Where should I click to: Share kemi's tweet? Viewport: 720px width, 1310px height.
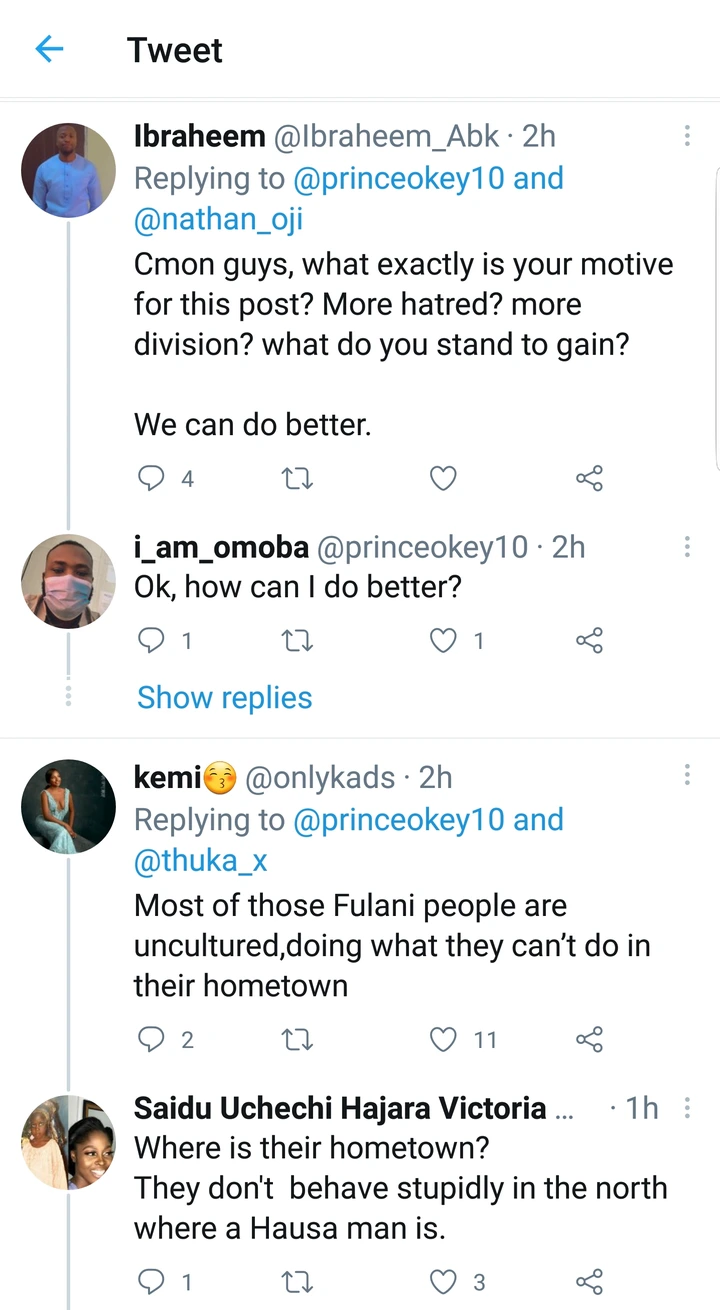coord(590,1040)
